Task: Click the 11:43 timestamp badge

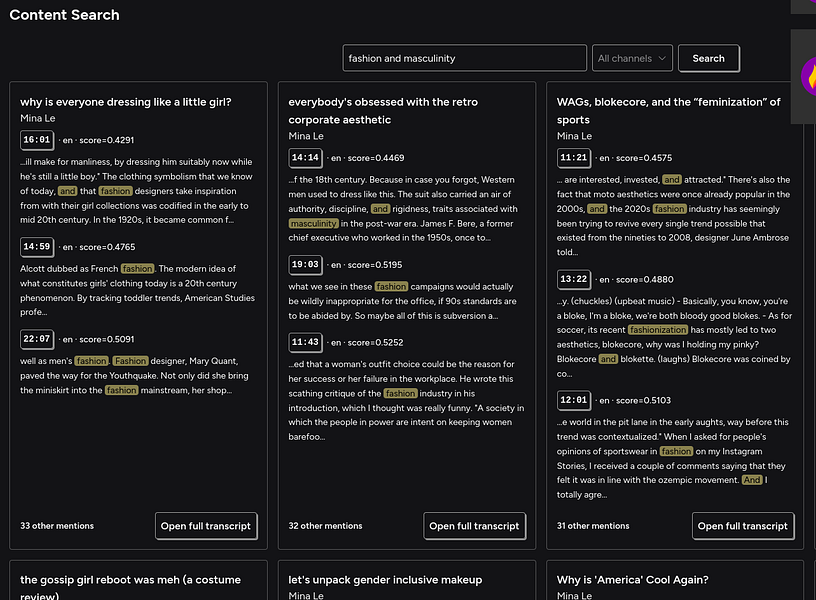Action: [305, 342]
